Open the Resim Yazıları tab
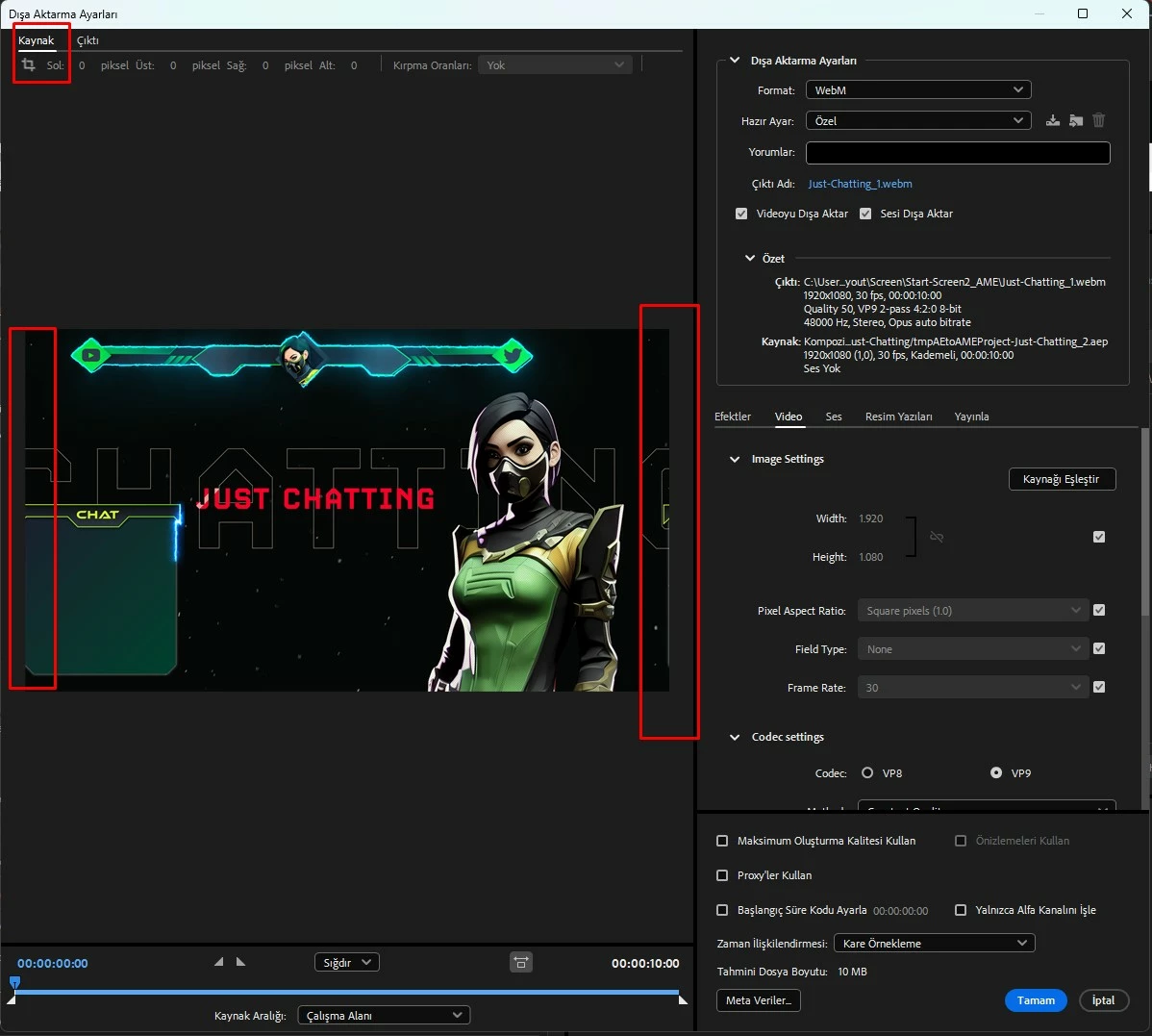Image resolution: width=1152 pixels, height=1036 pixels. [898, 417]
